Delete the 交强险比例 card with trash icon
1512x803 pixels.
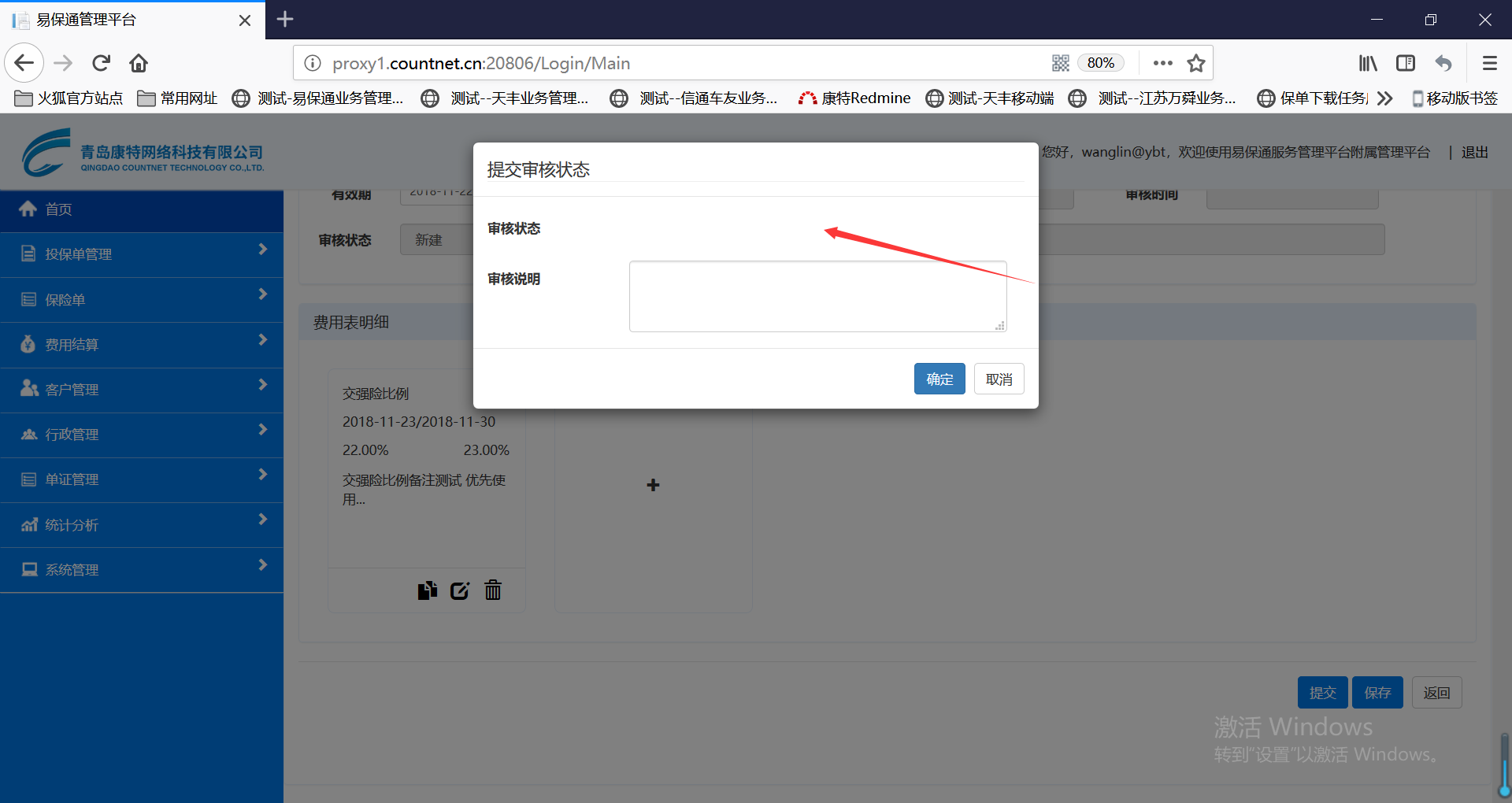[x=493, y=590]
